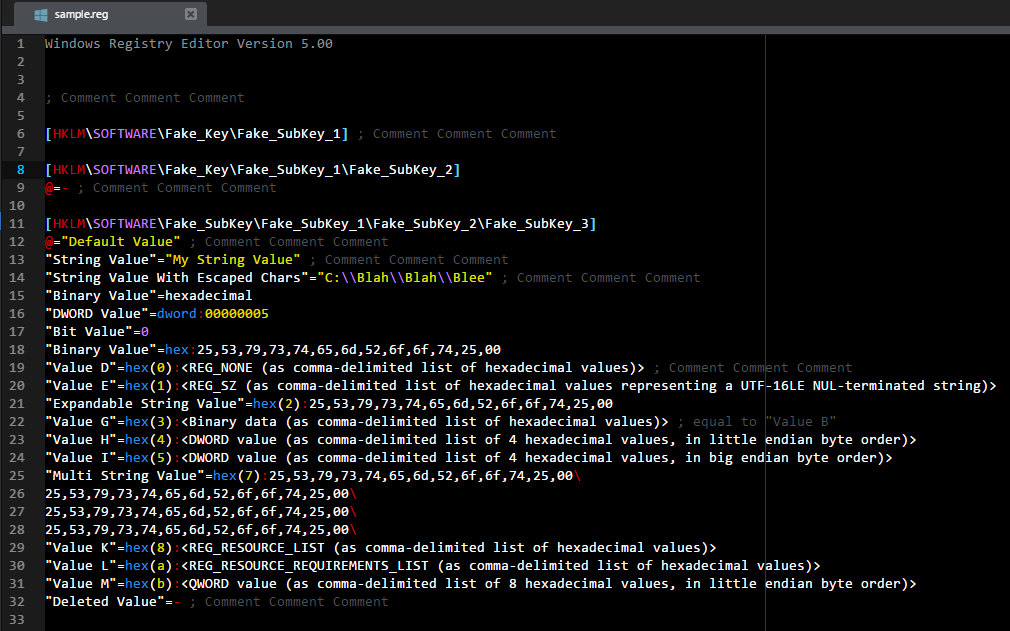1010x631 pixels.
Task: Place cursor in "Windows Registry Editor Version 5.00" header
Action: (188, 44)
